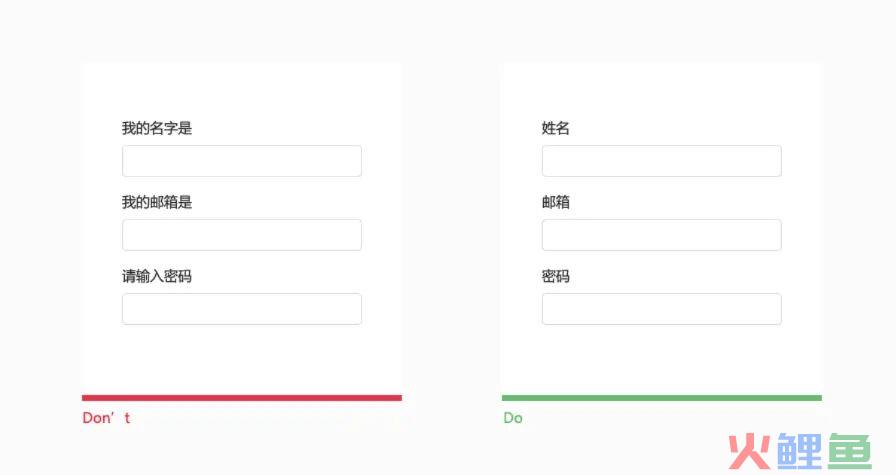The width and height of the screenshot is (896, 475).
Task: Click the green bar under the right form
Action: coord(662,398)
